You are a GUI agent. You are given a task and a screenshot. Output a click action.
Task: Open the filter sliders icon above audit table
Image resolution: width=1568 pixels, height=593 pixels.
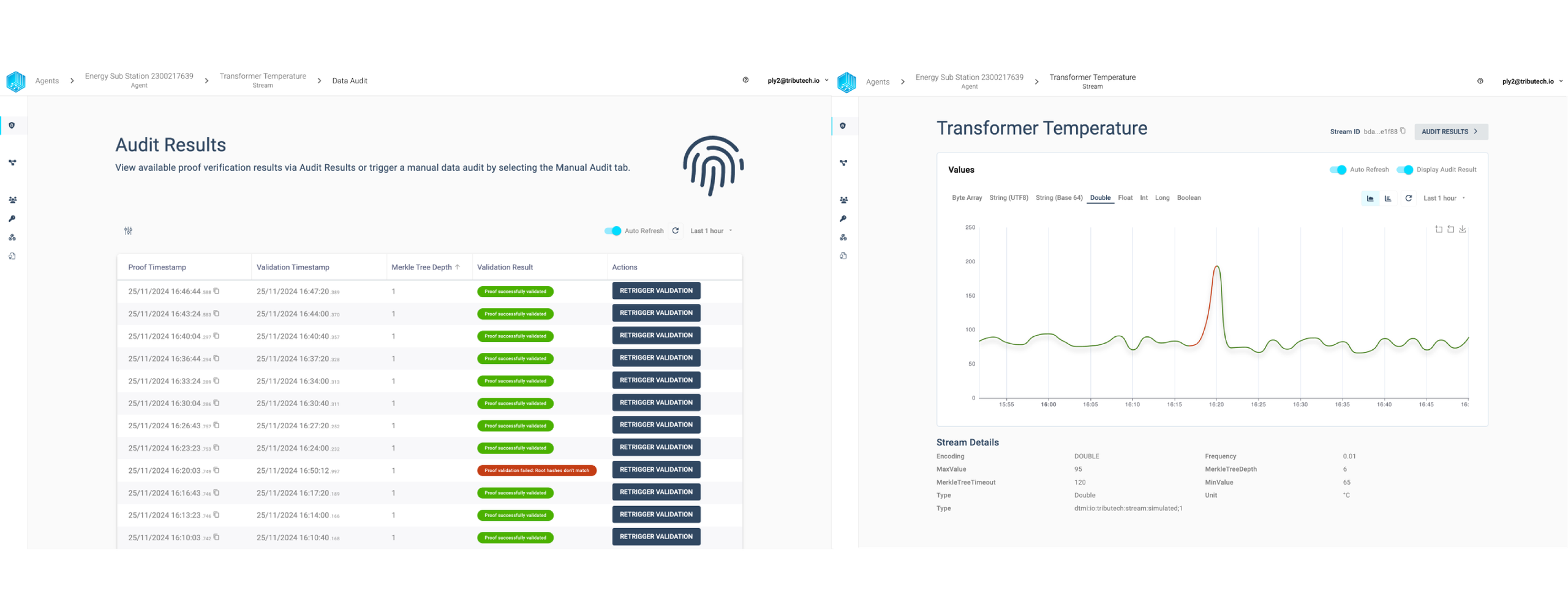coord(128,231)
